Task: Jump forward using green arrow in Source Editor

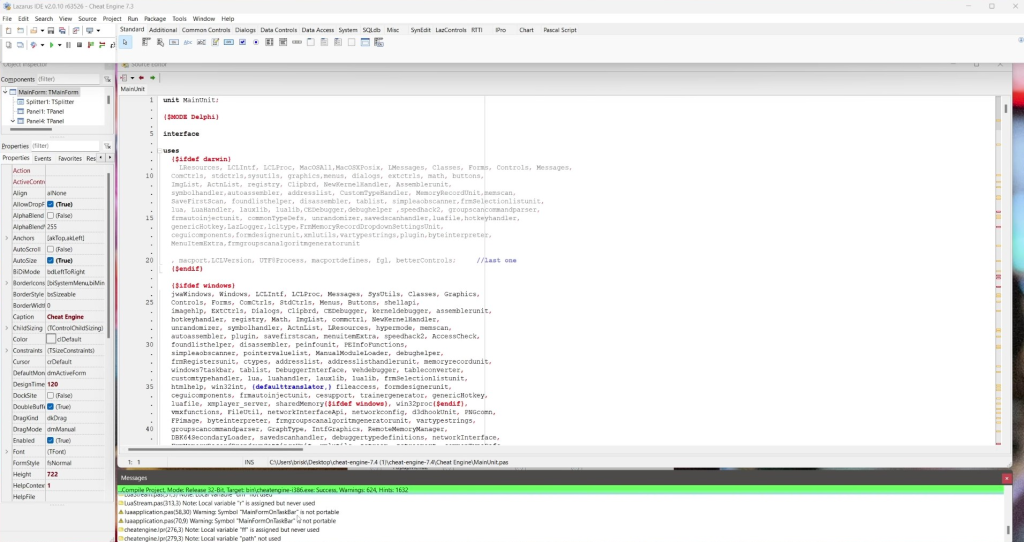Action: [x=153, y=77]
